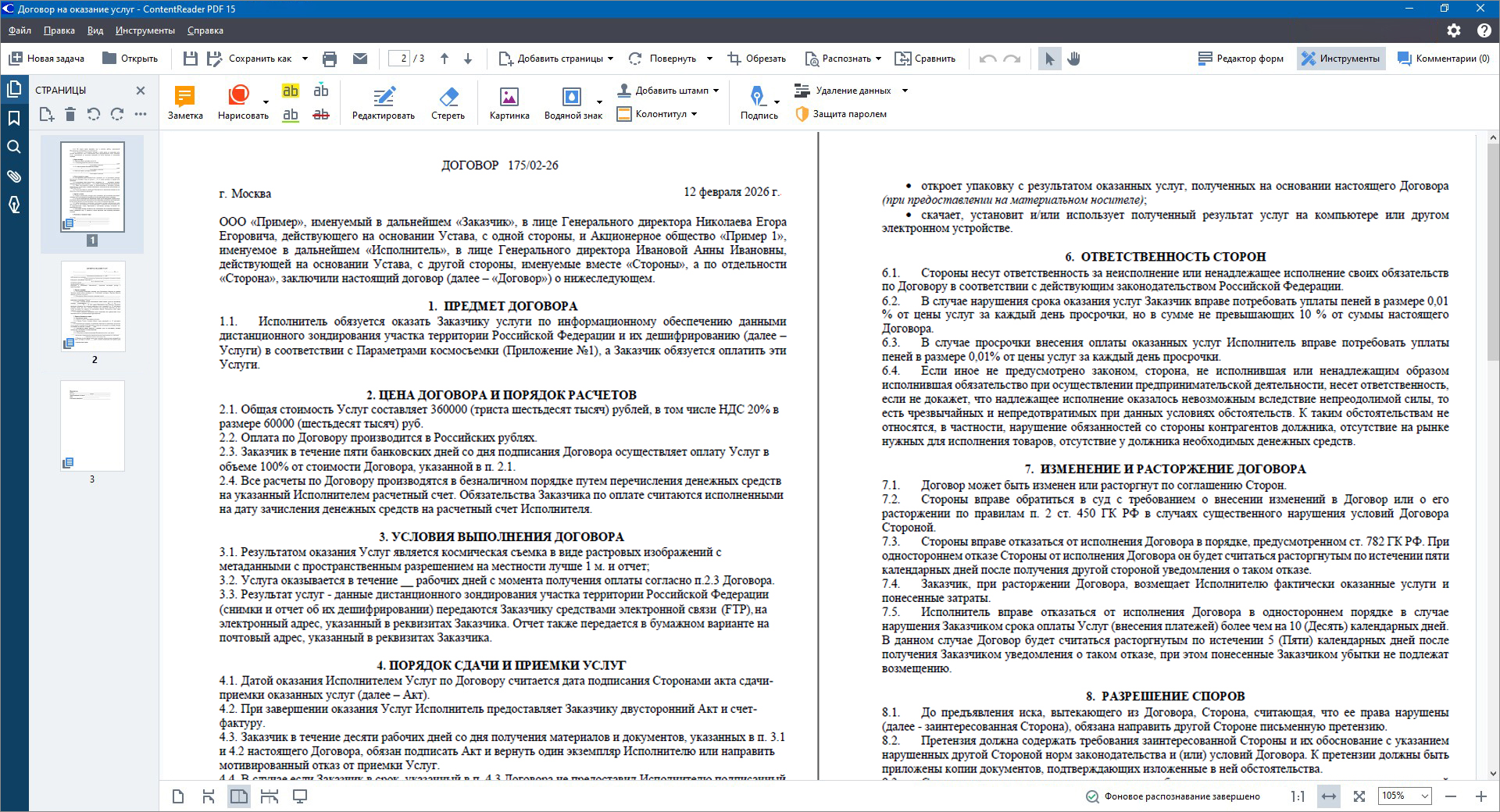Open the Инструменты menu in menu bar

click(x=145, y=30)
